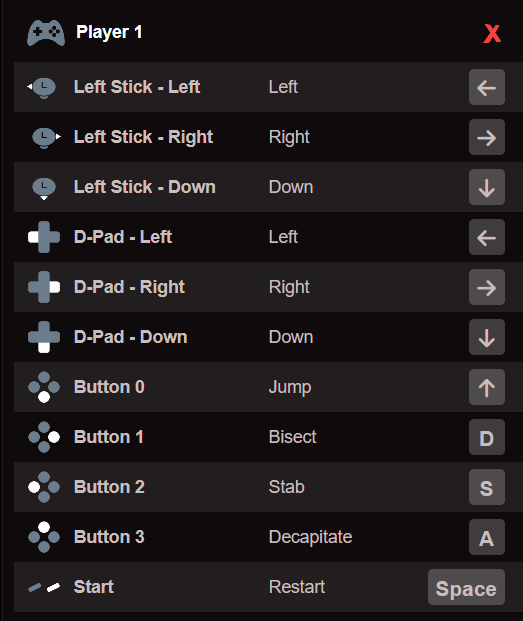Select the D-Pad - Down icon
The width and height of the screenshot is (523, 621).
(44, 337)
